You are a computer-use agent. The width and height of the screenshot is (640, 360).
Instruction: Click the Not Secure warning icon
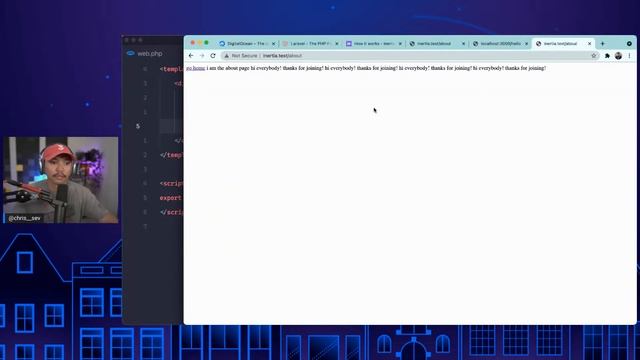click(x=227, y=56)
